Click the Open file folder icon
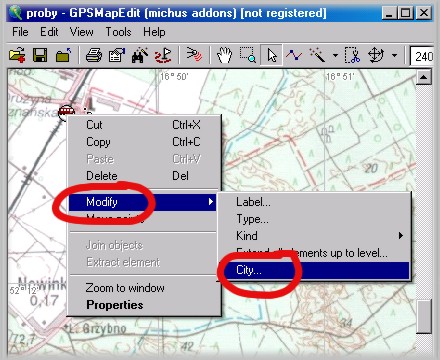The width and height of the screenshot is (440, 360). (17, 55)
